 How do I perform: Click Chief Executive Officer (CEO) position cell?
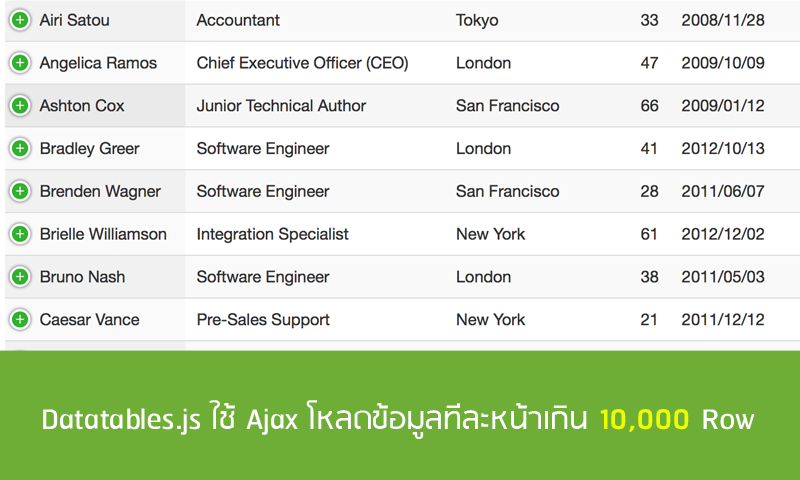302,63
